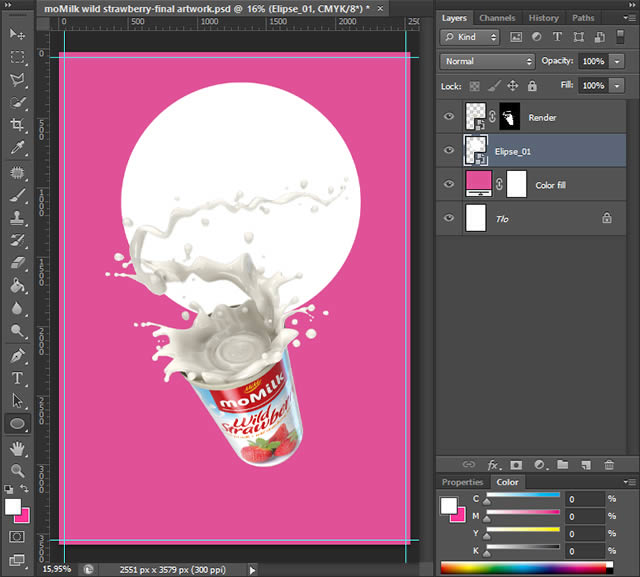Click the foreground color swatch in toolbar
This screenshot has width=640, height=577.
pyautogui.click(x=13, y=507)
